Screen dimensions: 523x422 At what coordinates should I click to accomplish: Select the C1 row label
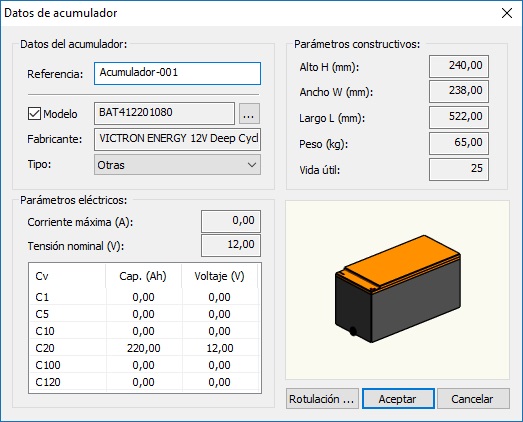42,297
